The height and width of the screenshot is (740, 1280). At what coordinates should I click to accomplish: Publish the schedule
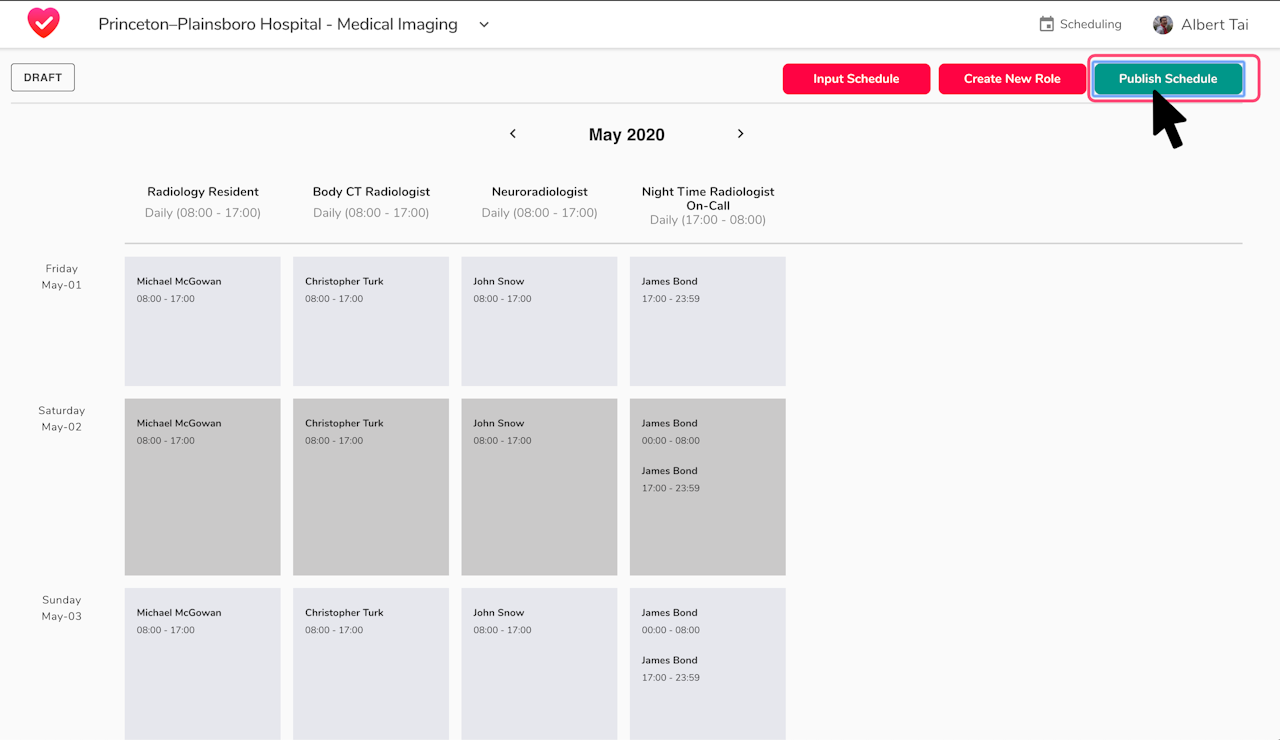pos(1168,79)
